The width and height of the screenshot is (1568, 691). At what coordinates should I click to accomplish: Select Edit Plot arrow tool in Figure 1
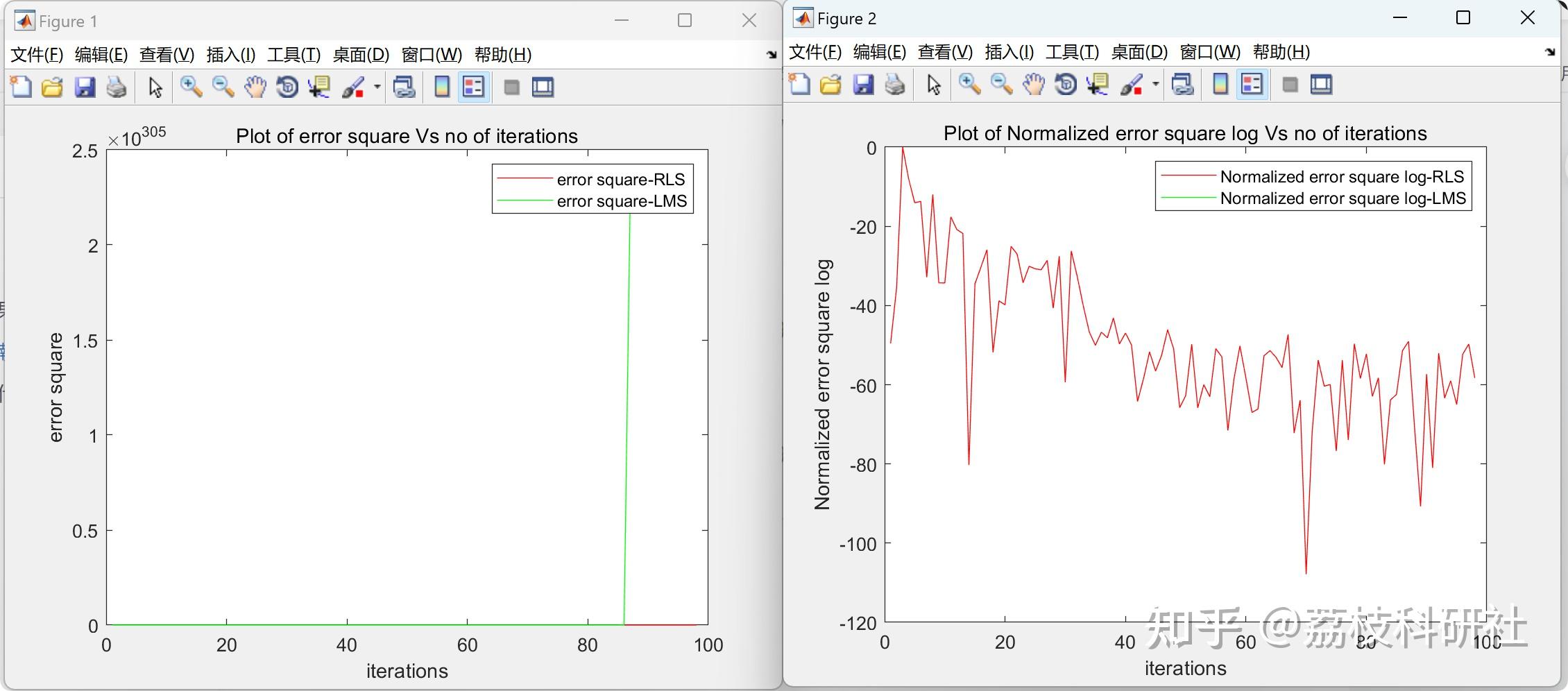(x=155, y=87)
